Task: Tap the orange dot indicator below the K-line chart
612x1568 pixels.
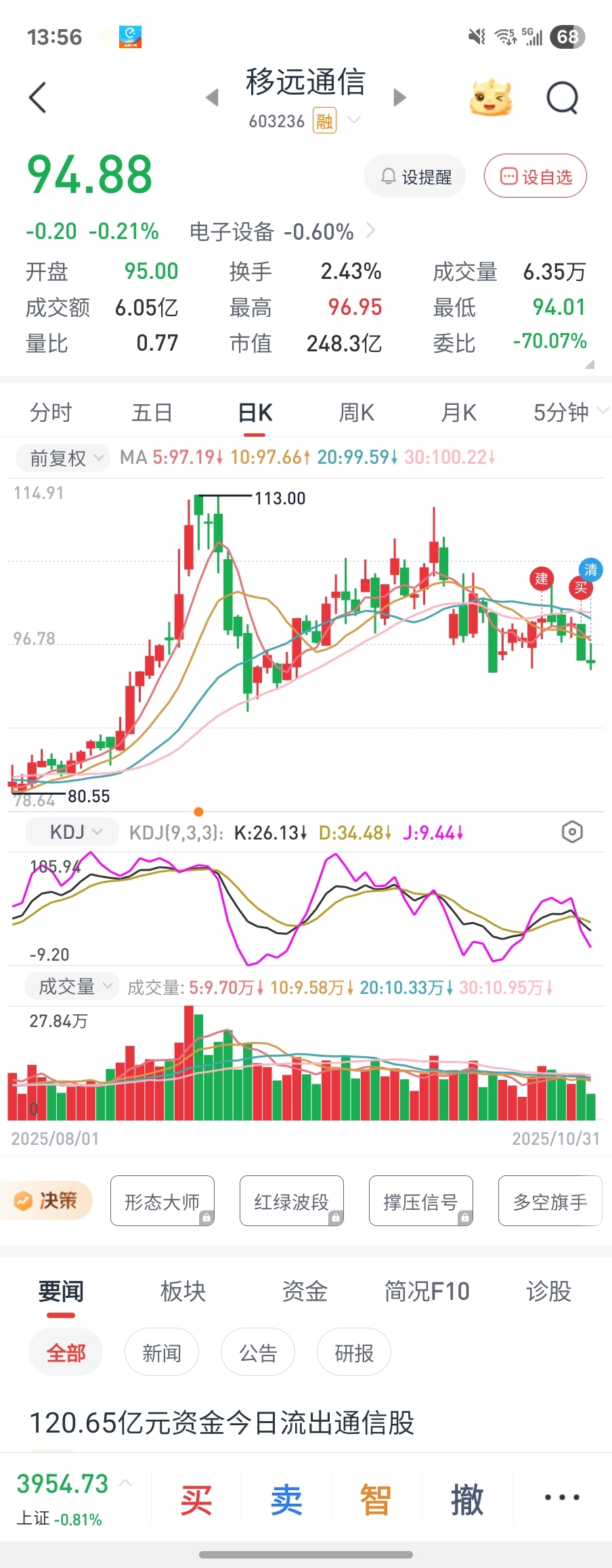Action: pos(198,812)
